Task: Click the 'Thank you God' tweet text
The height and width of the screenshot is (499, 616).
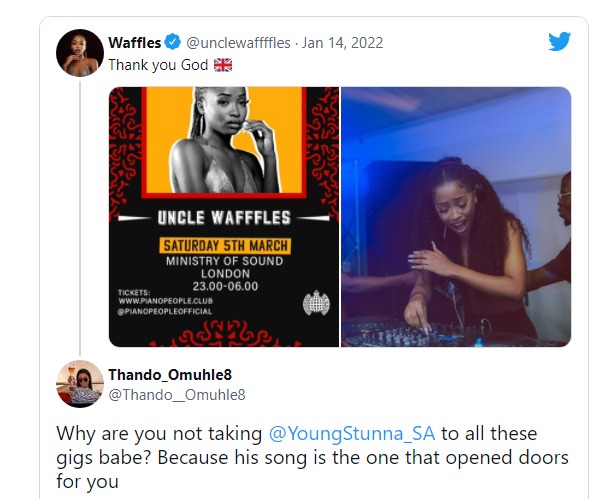Action: coord(158,65)
